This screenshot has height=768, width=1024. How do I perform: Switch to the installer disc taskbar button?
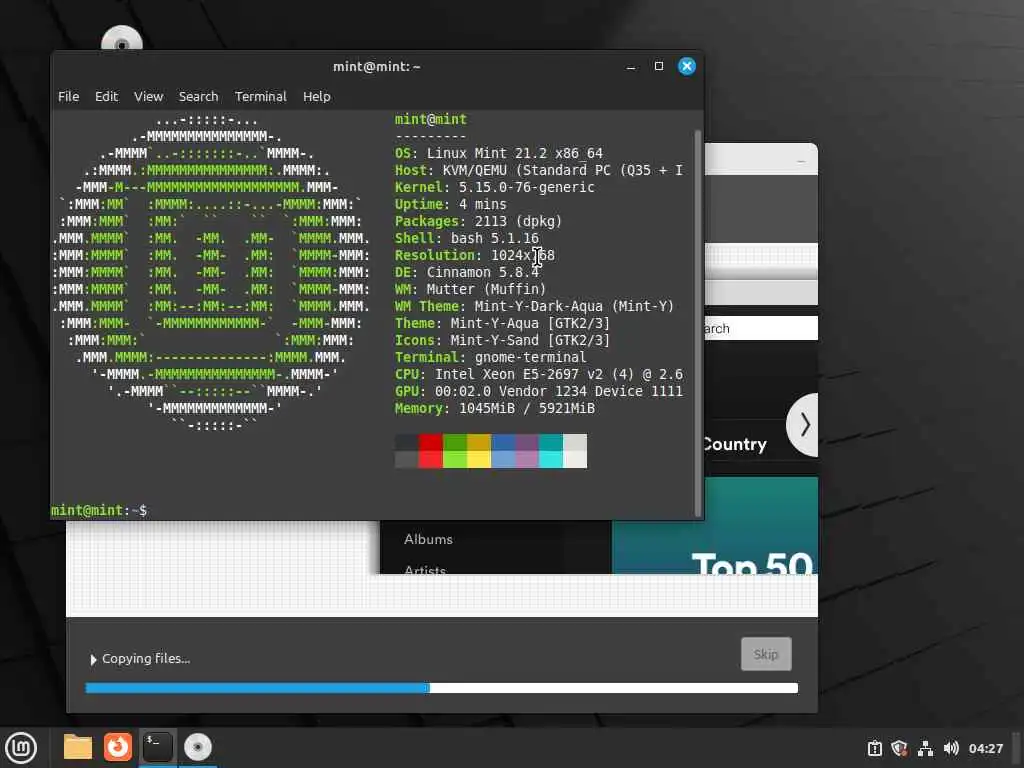(197, 747)
